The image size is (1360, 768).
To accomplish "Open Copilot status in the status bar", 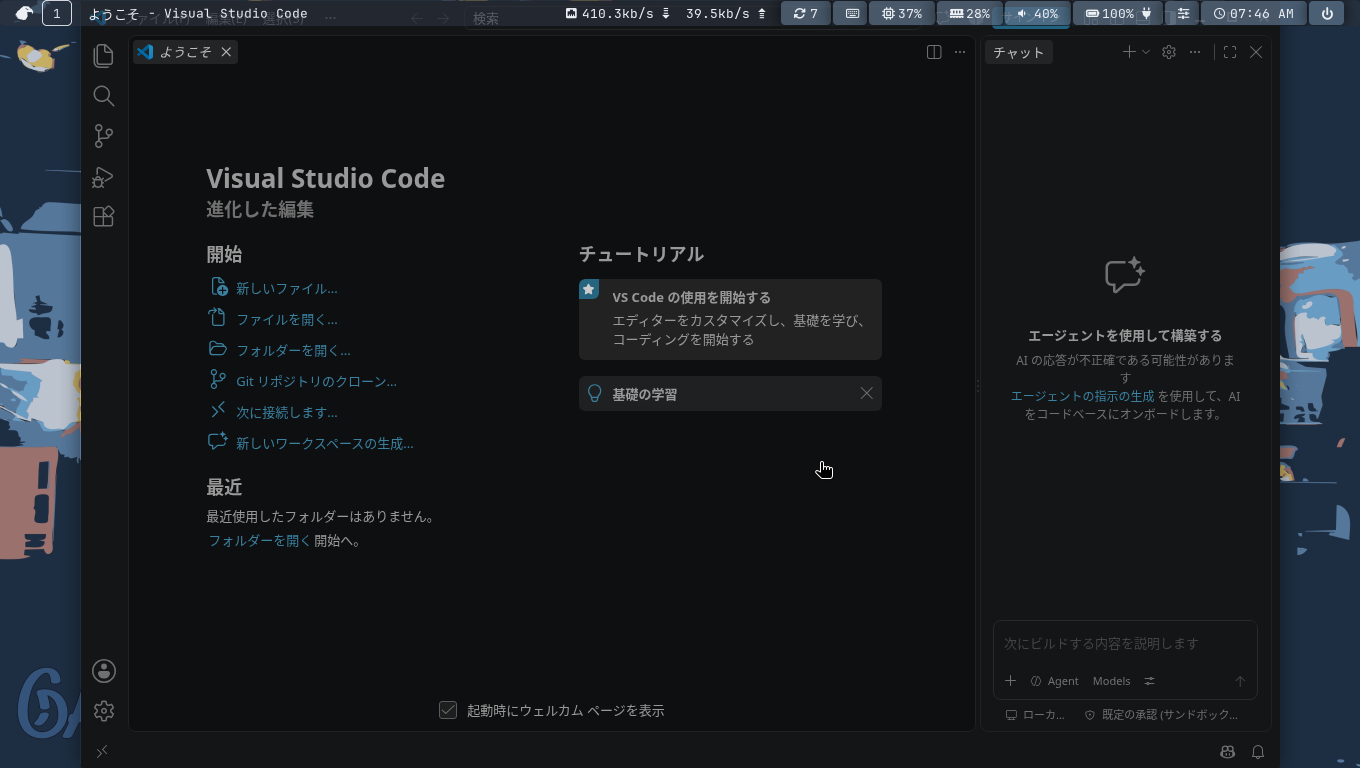I will coord(1228,752).
